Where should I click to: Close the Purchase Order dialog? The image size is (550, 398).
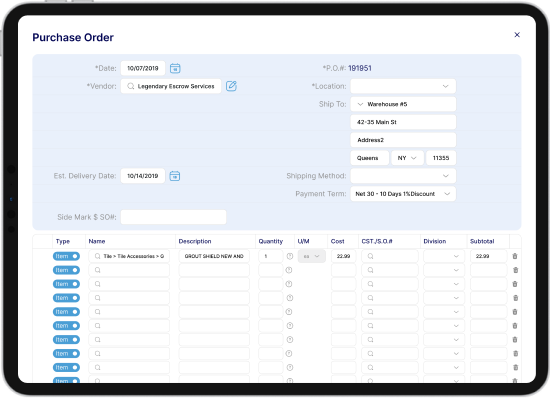[x=517, y=35]
